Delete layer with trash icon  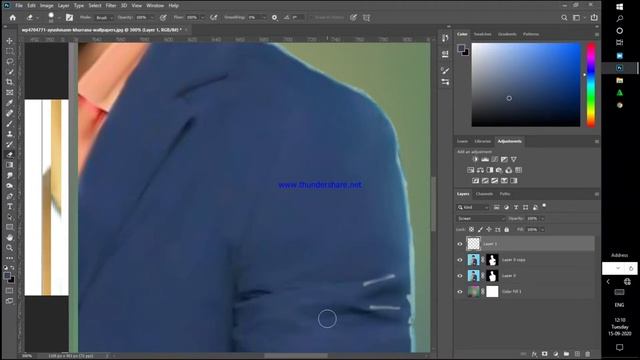pyautogui.click(x=588, y=354)
